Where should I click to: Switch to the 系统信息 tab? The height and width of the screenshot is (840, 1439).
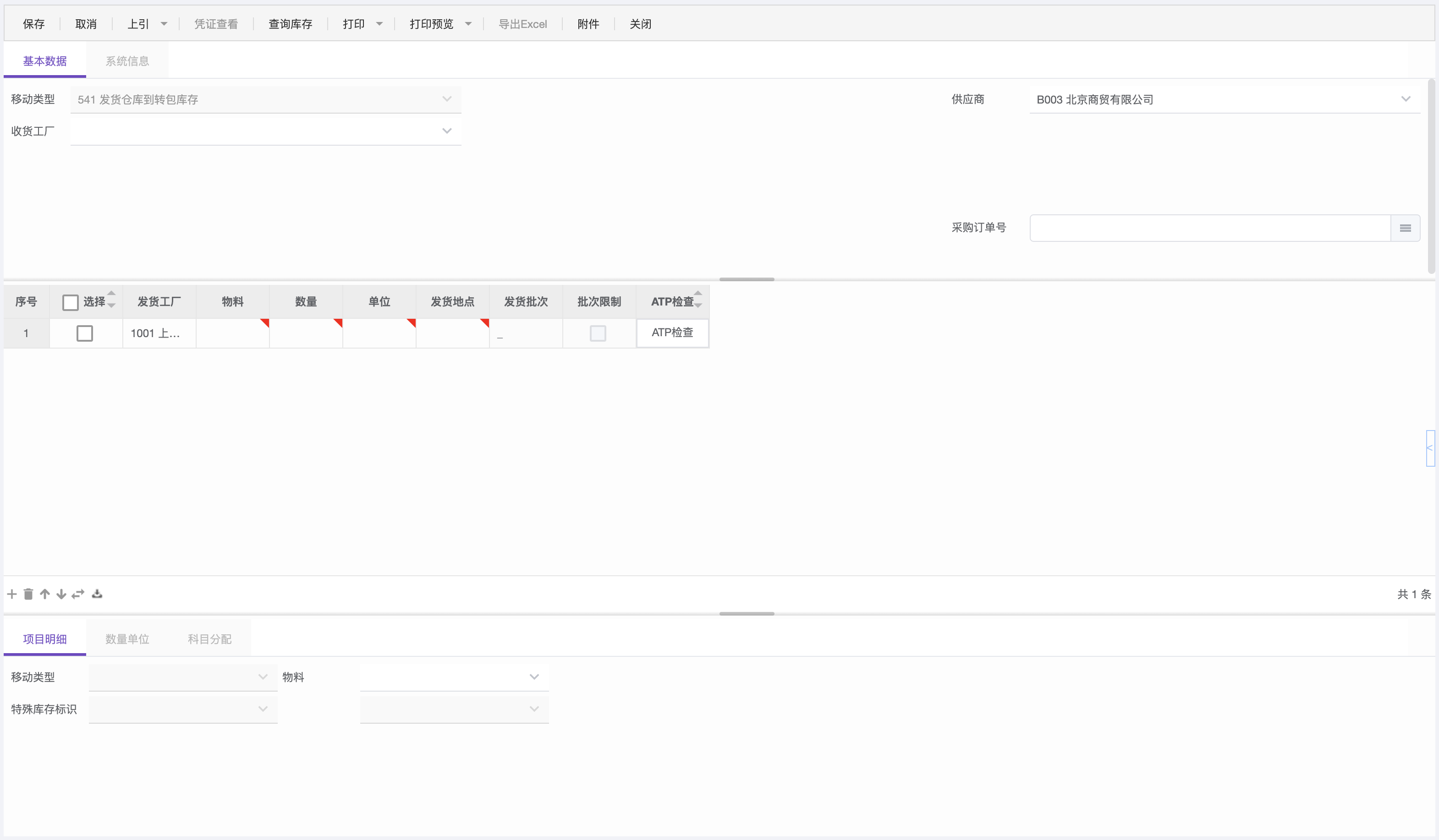127,61
